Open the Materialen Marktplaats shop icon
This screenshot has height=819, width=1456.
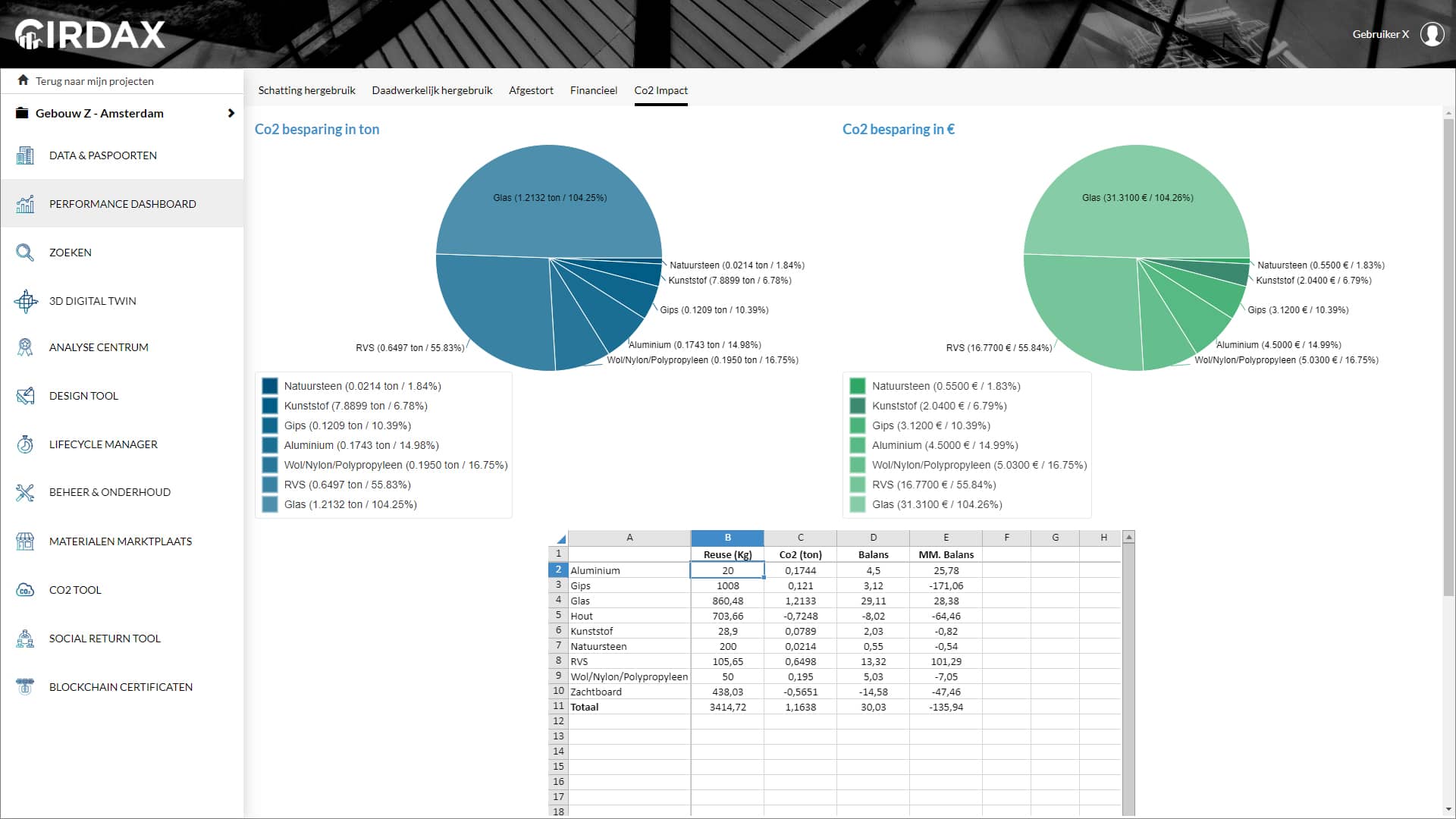25,541
